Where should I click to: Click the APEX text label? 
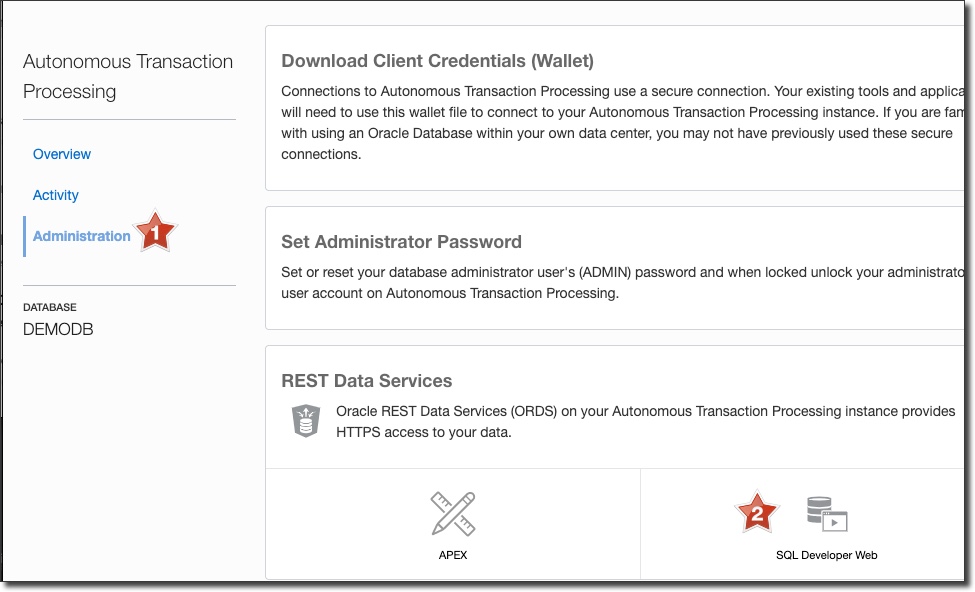[x=453, y=555]
